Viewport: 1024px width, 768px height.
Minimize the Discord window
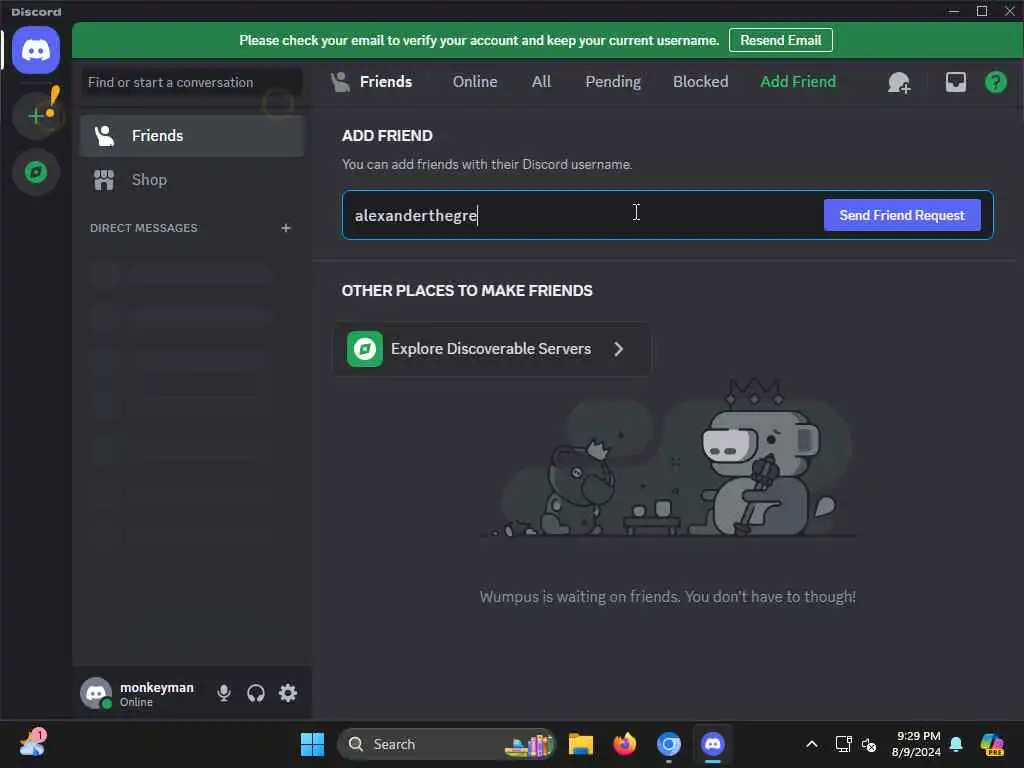(953, 11)
